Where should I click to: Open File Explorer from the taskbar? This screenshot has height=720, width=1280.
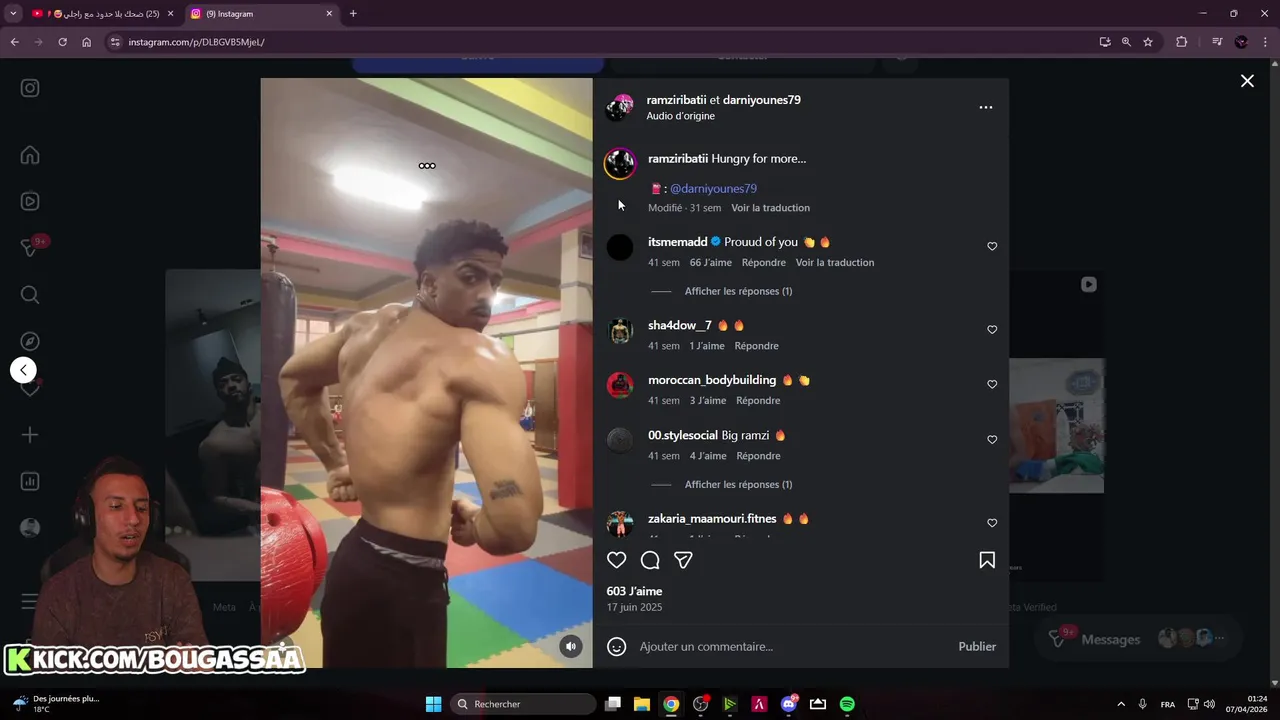click(x=642, y=704)
